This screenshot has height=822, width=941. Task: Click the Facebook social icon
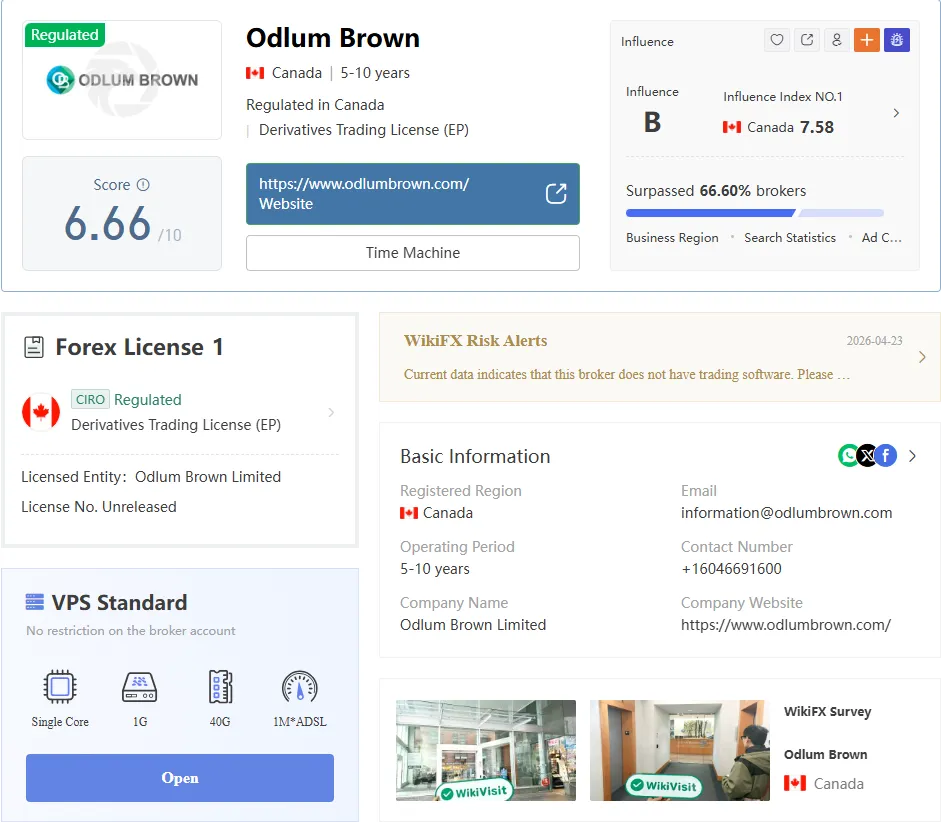click(x=886, y=456)
